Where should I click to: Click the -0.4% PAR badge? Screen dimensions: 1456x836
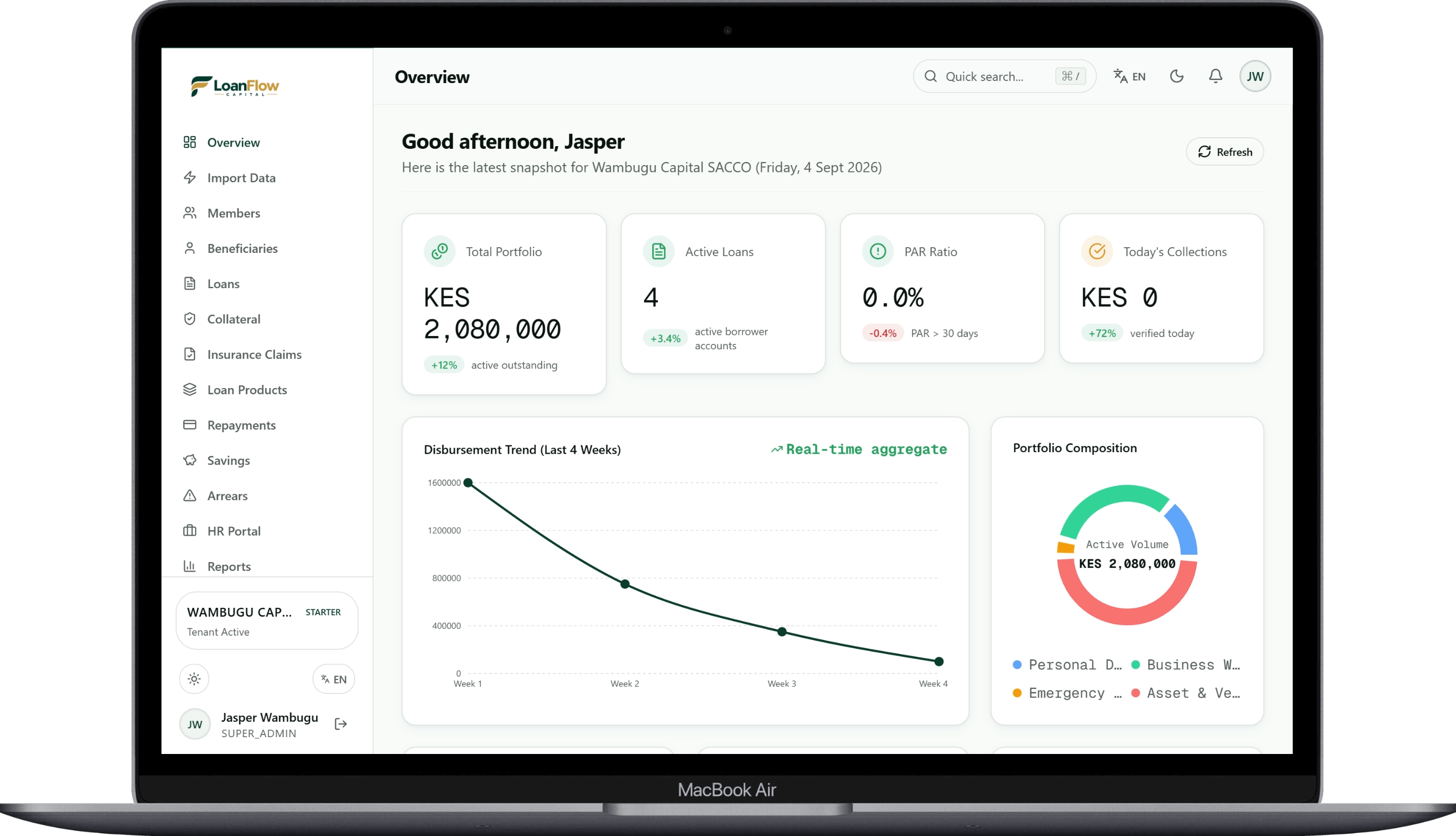[883, 333]
